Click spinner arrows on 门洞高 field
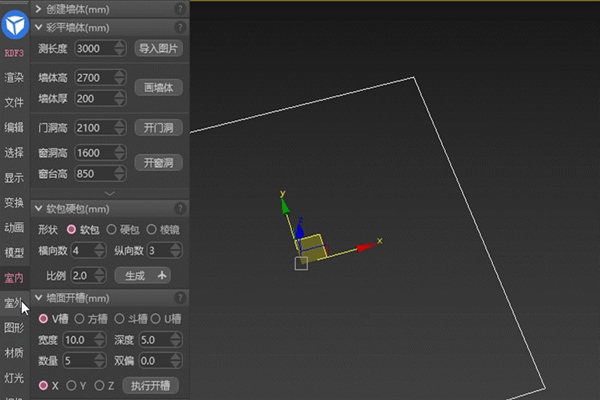 [121, 128]
